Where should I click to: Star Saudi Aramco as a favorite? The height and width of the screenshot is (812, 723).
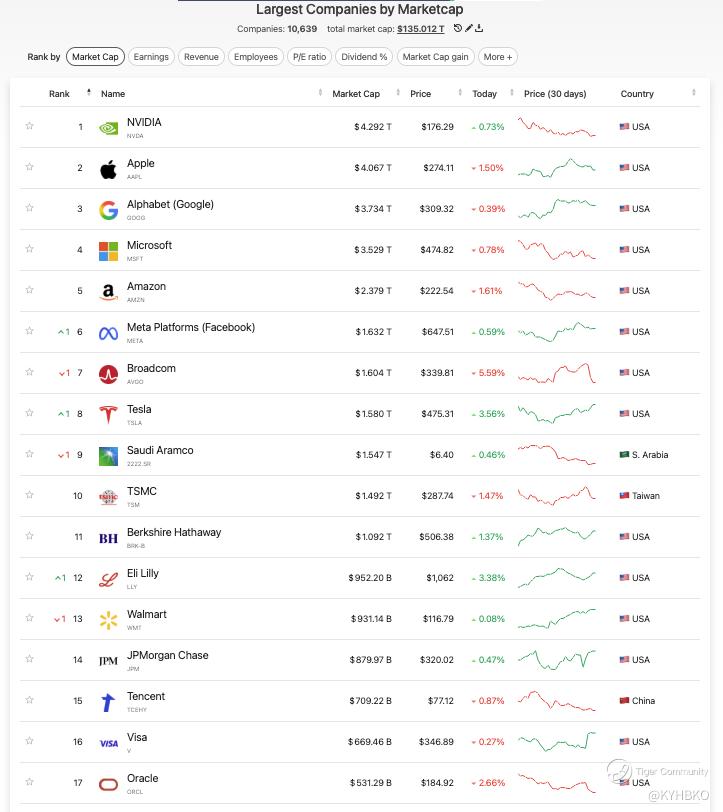pos(30,454)
